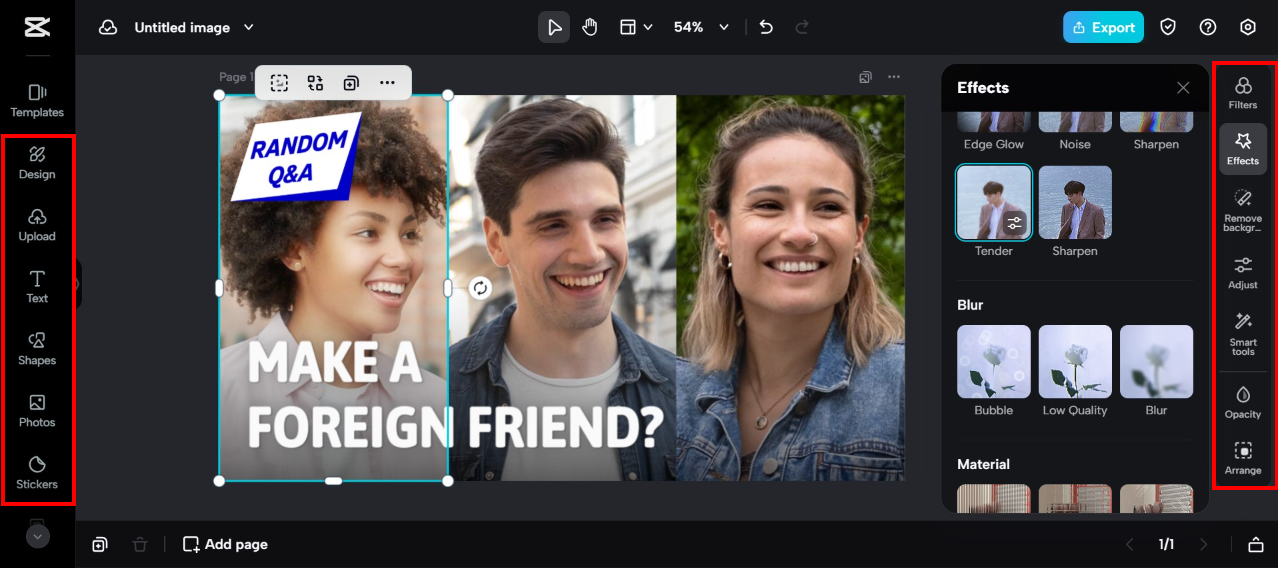
Task: Open the Design panel
Action: pyautogui.click(x=37, y=162)
